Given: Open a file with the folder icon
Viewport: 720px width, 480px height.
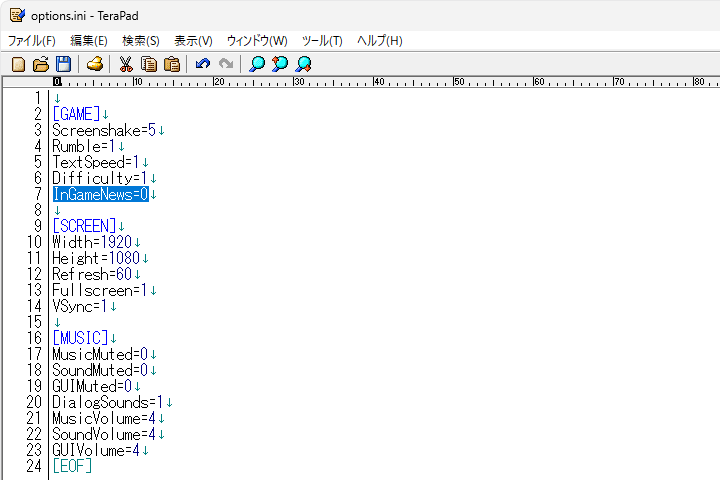Looking at the screenshot, I should point(41,64).
